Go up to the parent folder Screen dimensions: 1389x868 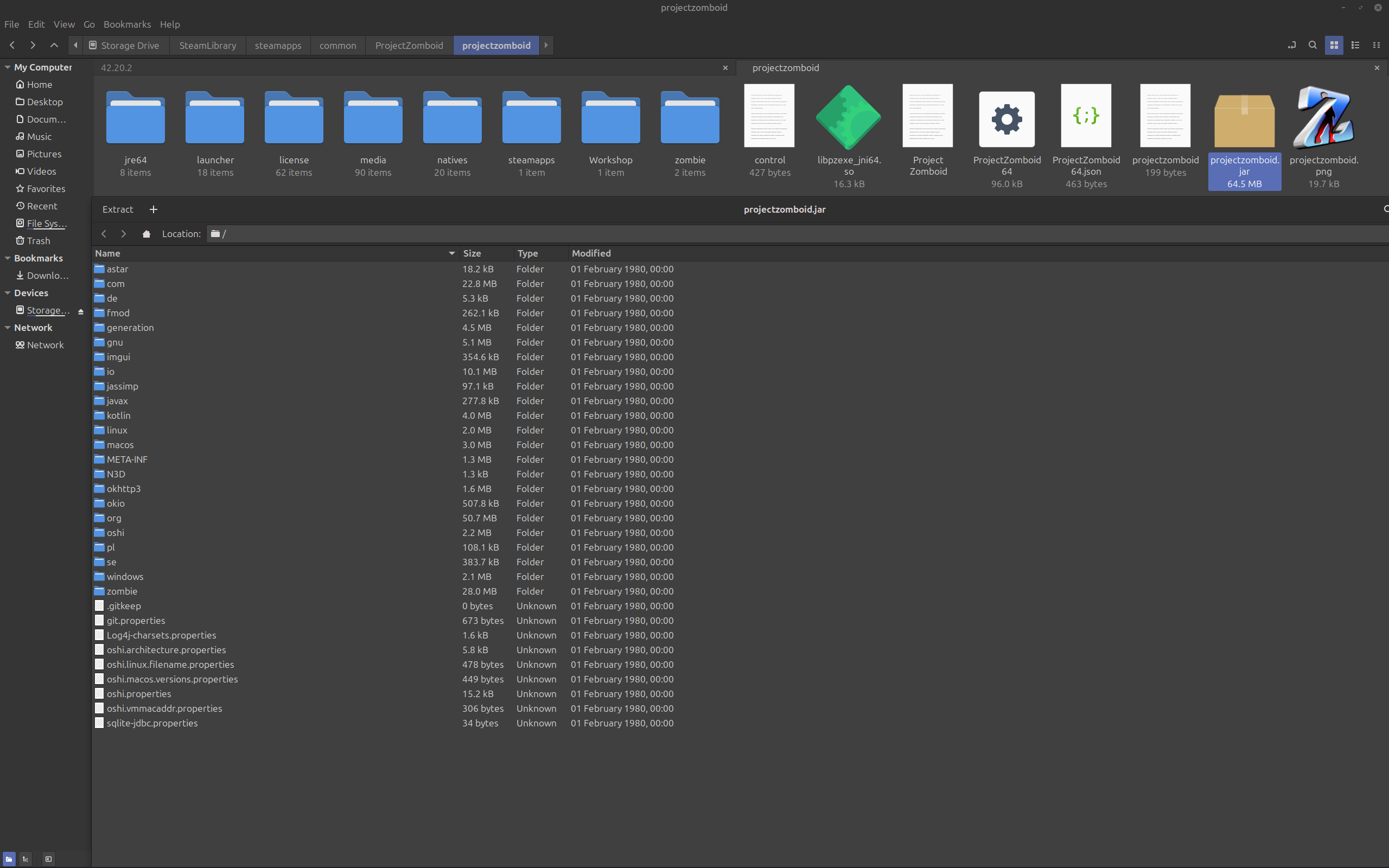tap(54, 45)
